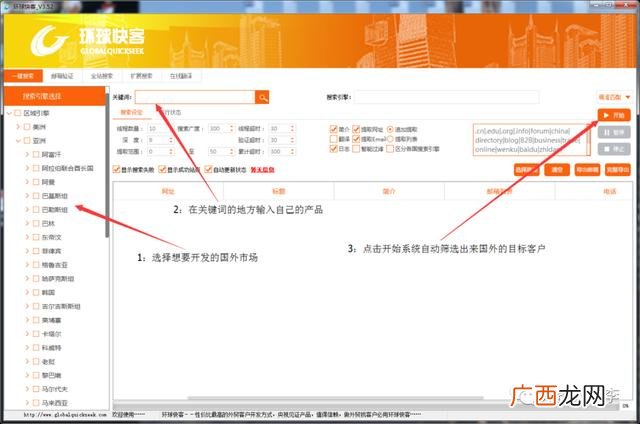
Task: Open the red 有关信息 link
Action: 262,170
